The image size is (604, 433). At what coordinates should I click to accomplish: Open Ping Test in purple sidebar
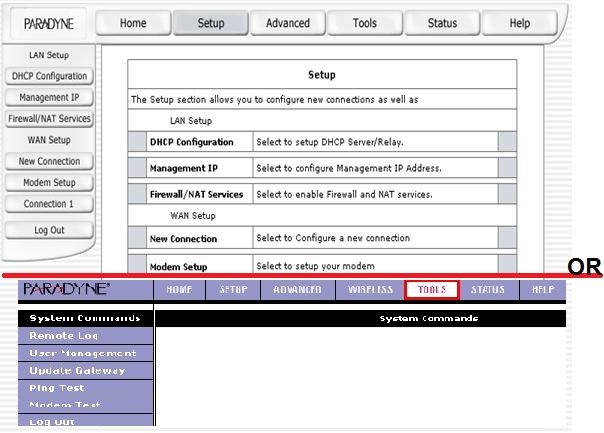coord(86,388)
